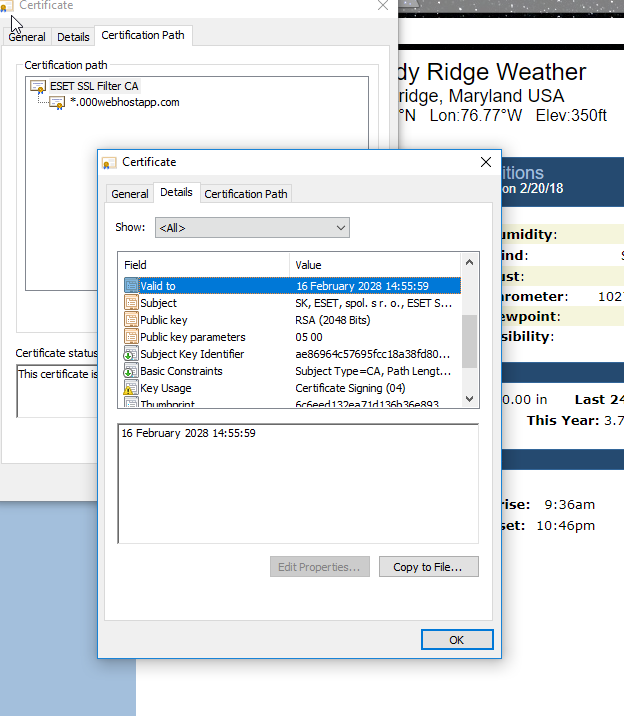Click Copy to File button
The width and height of the screenshot is (624, 716).
[x=427, y=567]
